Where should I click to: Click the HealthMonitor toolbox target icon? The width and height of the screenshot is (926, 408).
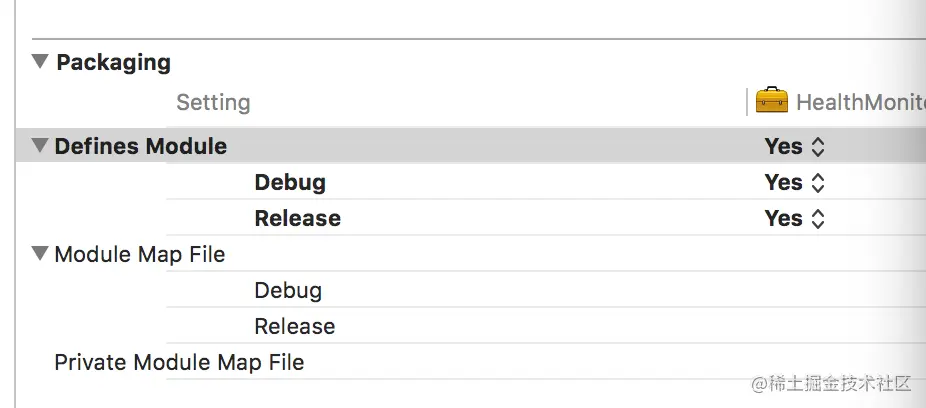tap(771, 100)
